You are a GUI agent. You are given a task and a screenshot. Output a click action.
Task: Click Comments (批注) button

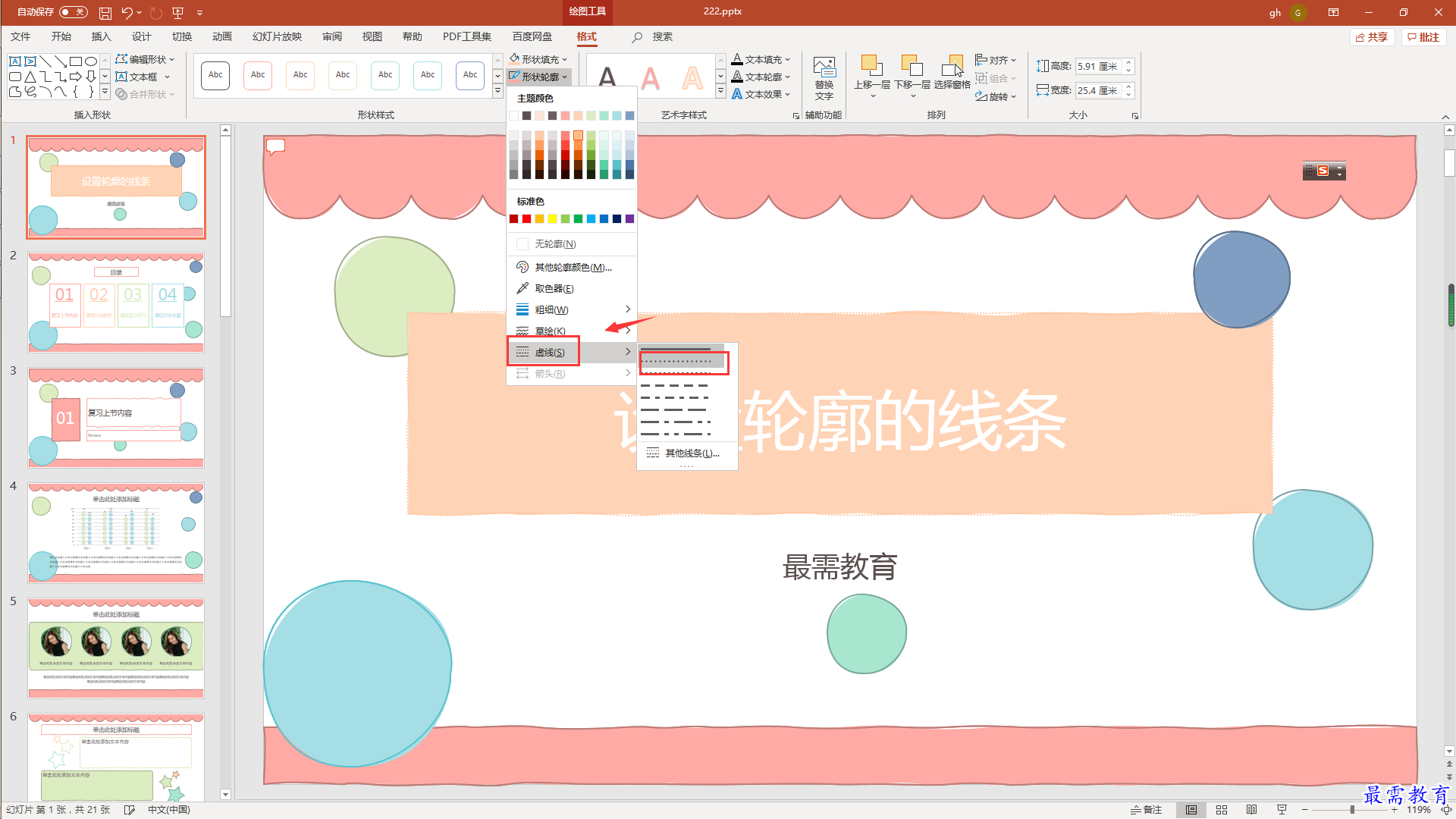(x=1423, y=37)
